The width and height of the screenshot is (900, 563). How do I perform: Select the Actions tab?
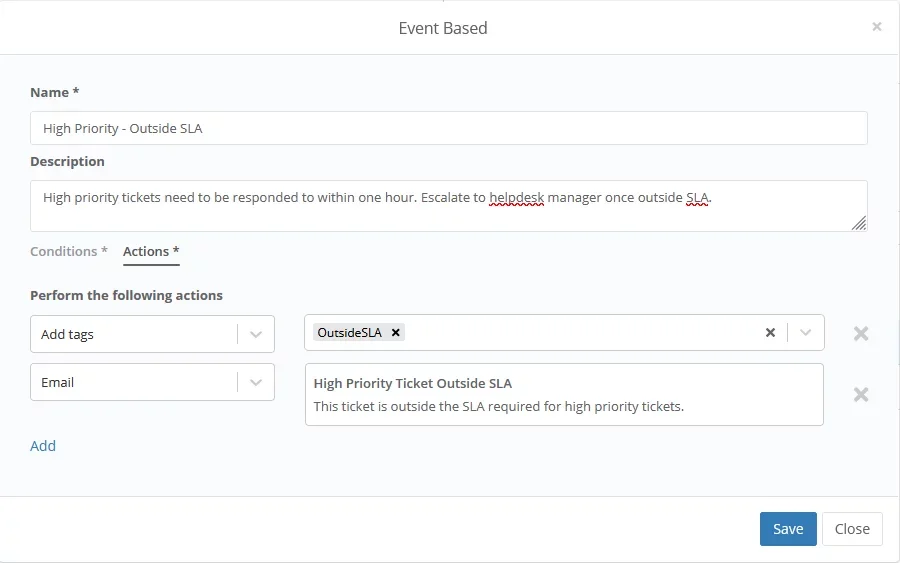coord(151,251)
